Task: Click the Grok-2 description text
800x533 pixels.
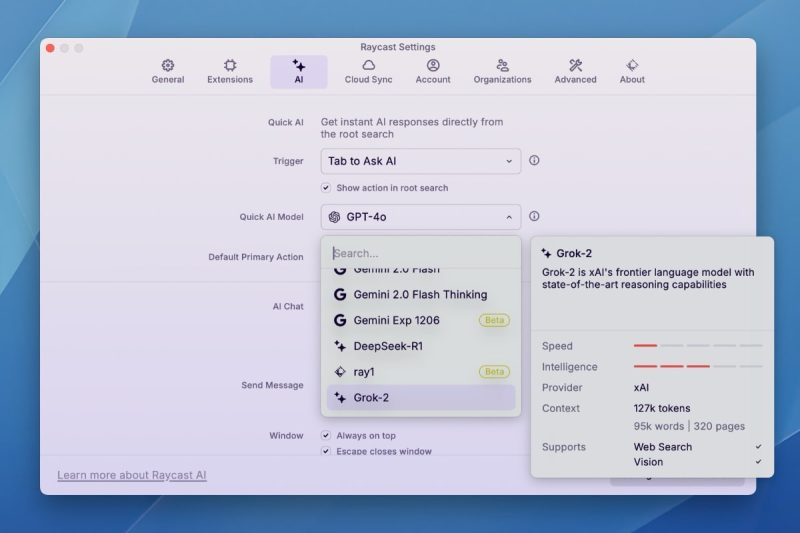Action: click(648, 278)
